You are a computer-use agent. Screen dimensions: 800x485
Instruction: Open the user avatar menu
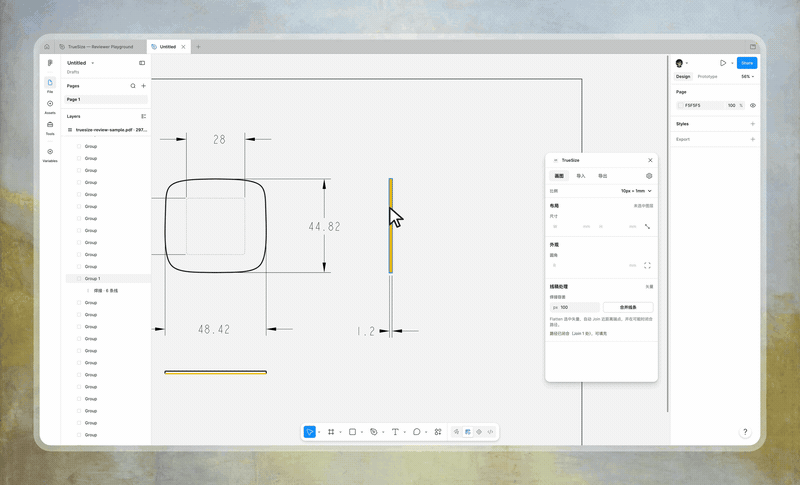(679, 63)
